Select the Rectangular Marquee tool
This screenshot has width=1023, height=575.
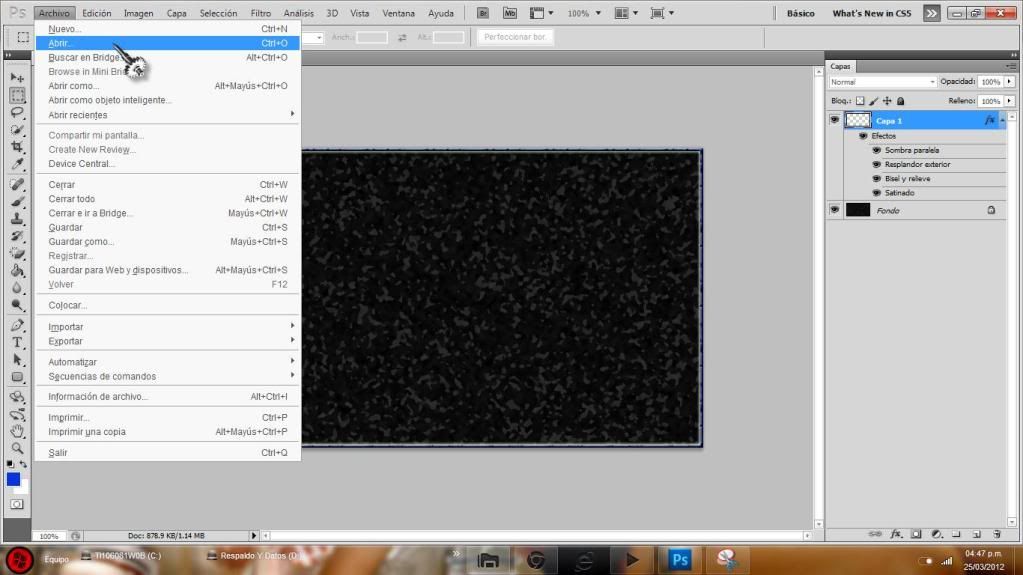[17, 95]
